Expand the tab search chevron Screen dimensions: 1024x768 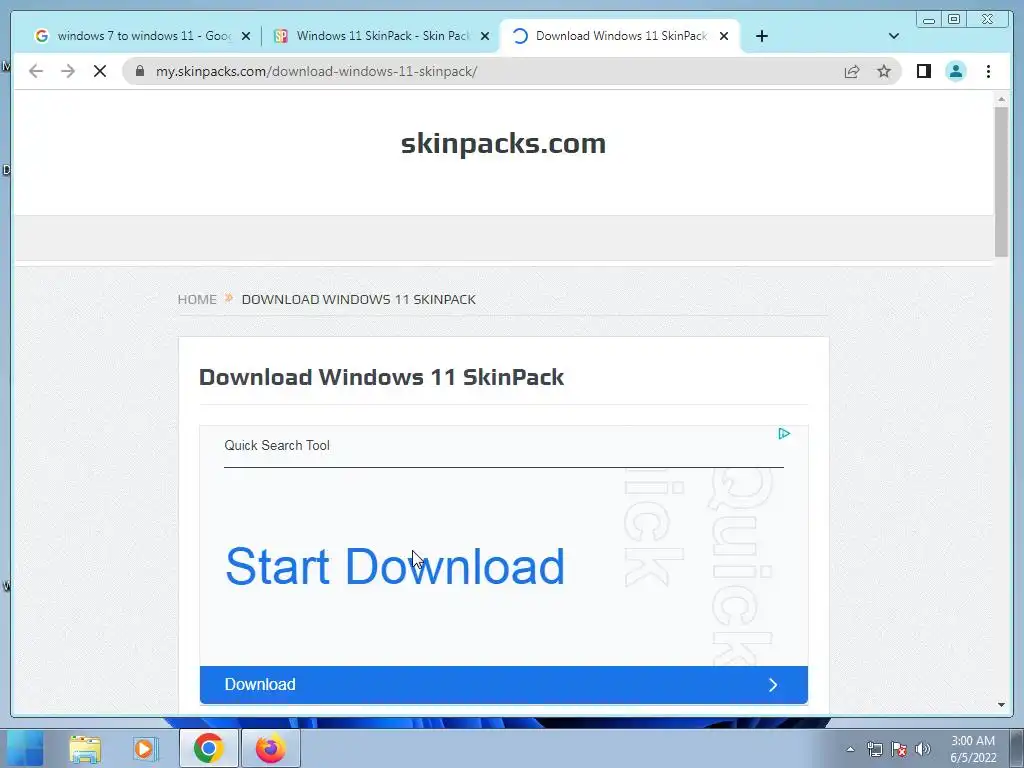(894, 36)
